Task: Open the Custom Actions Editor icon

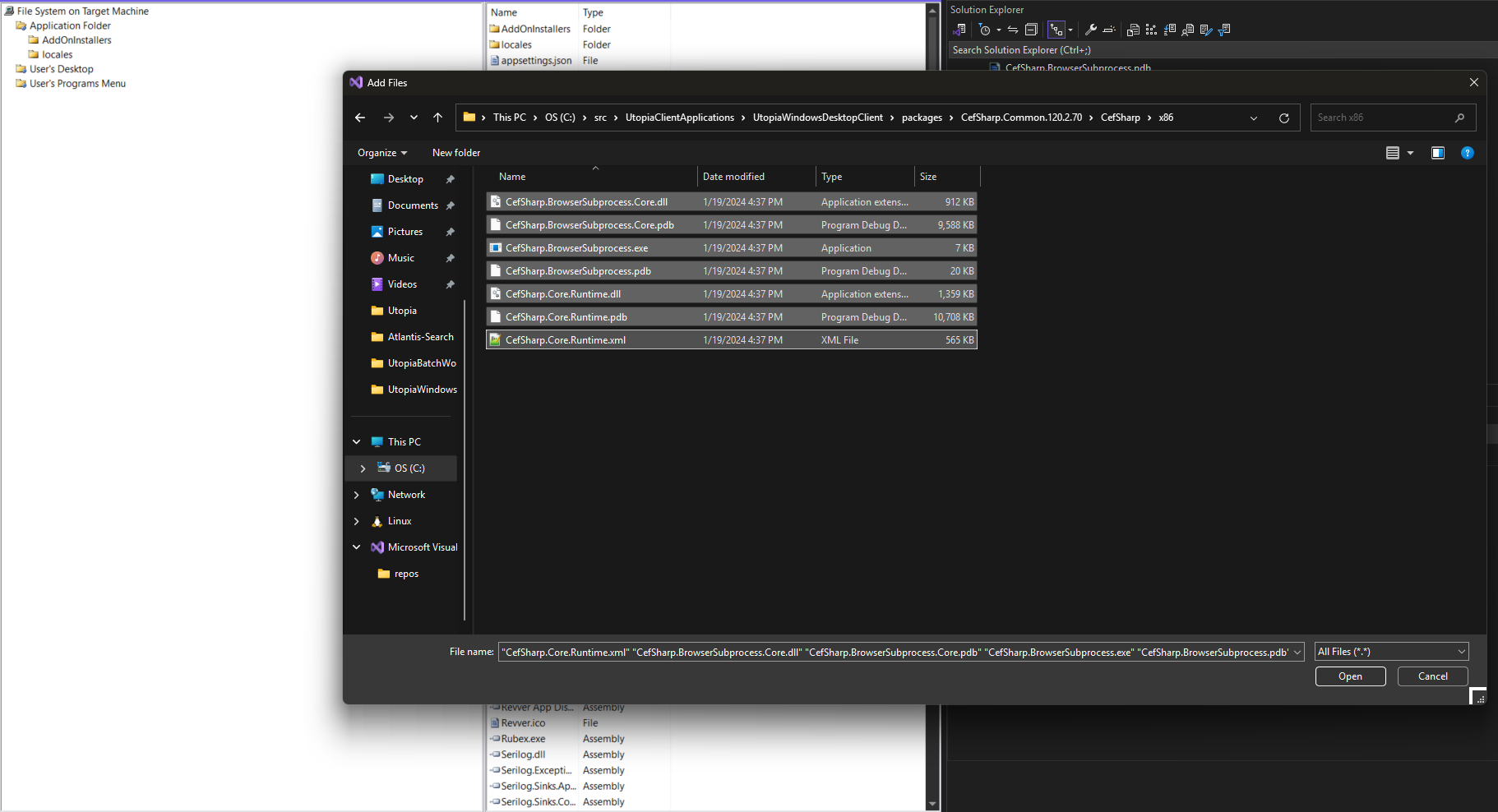Action: (x=1205, y=30)
